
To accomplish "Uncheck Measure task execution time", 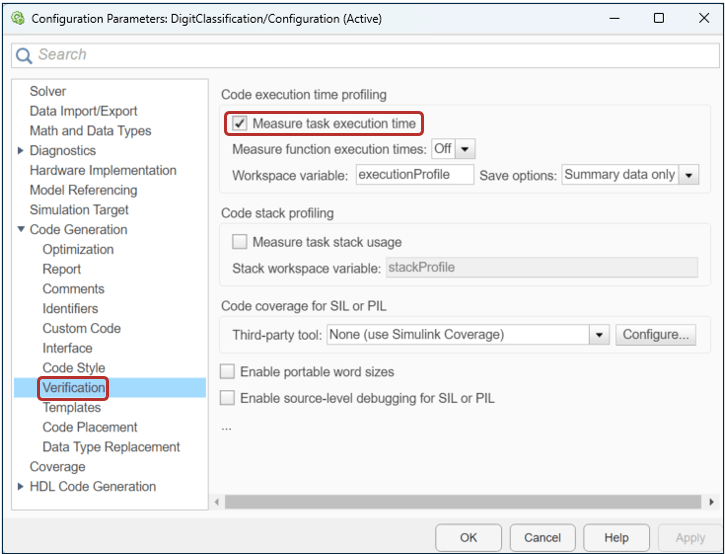I will (x=240, y=124).
